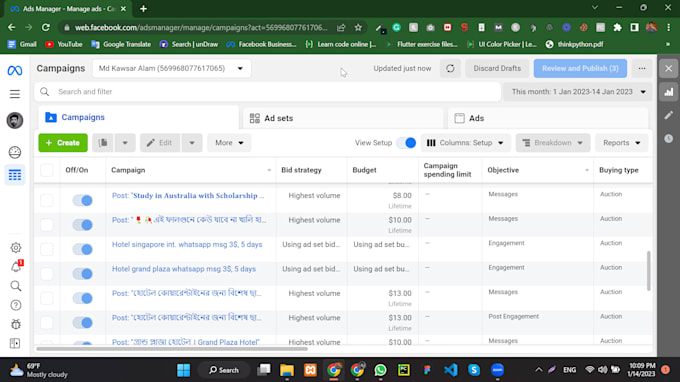Open the Skype taskbar icon
The height and width of the screenshot is (382, 680).
(474, 370)
